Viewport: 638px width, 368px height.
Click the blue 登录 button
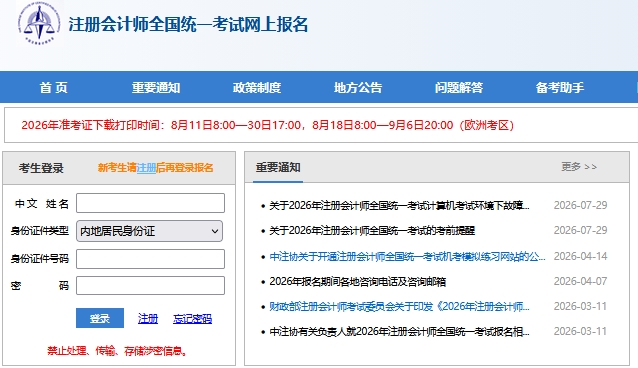point(100,318)
